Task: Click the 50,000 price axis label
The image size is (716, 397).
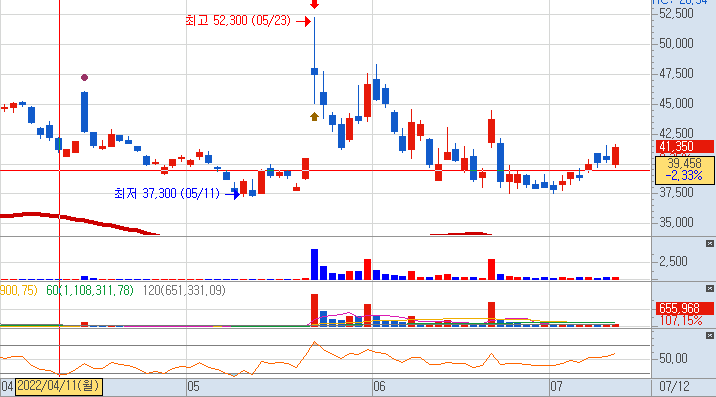Action: click(676, 43)
